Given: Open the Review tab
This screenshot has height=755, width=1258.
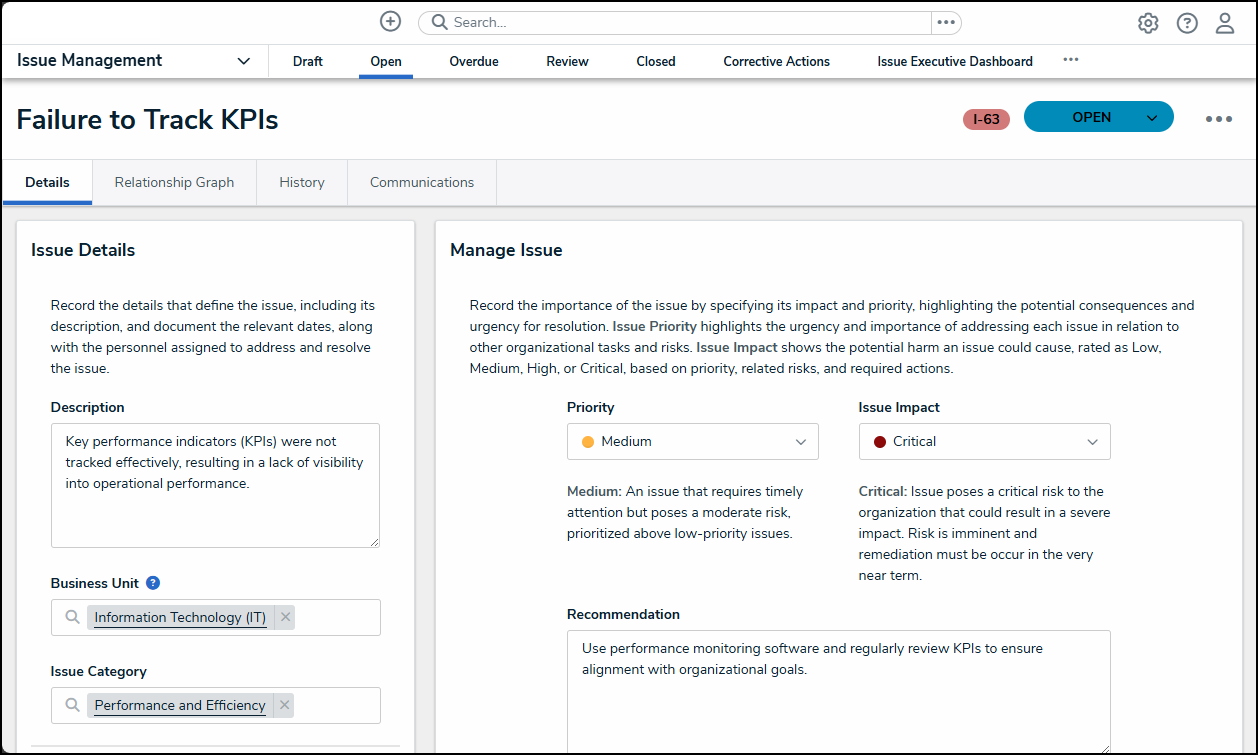Looking at the screenshot, I should tap(567, 62).
